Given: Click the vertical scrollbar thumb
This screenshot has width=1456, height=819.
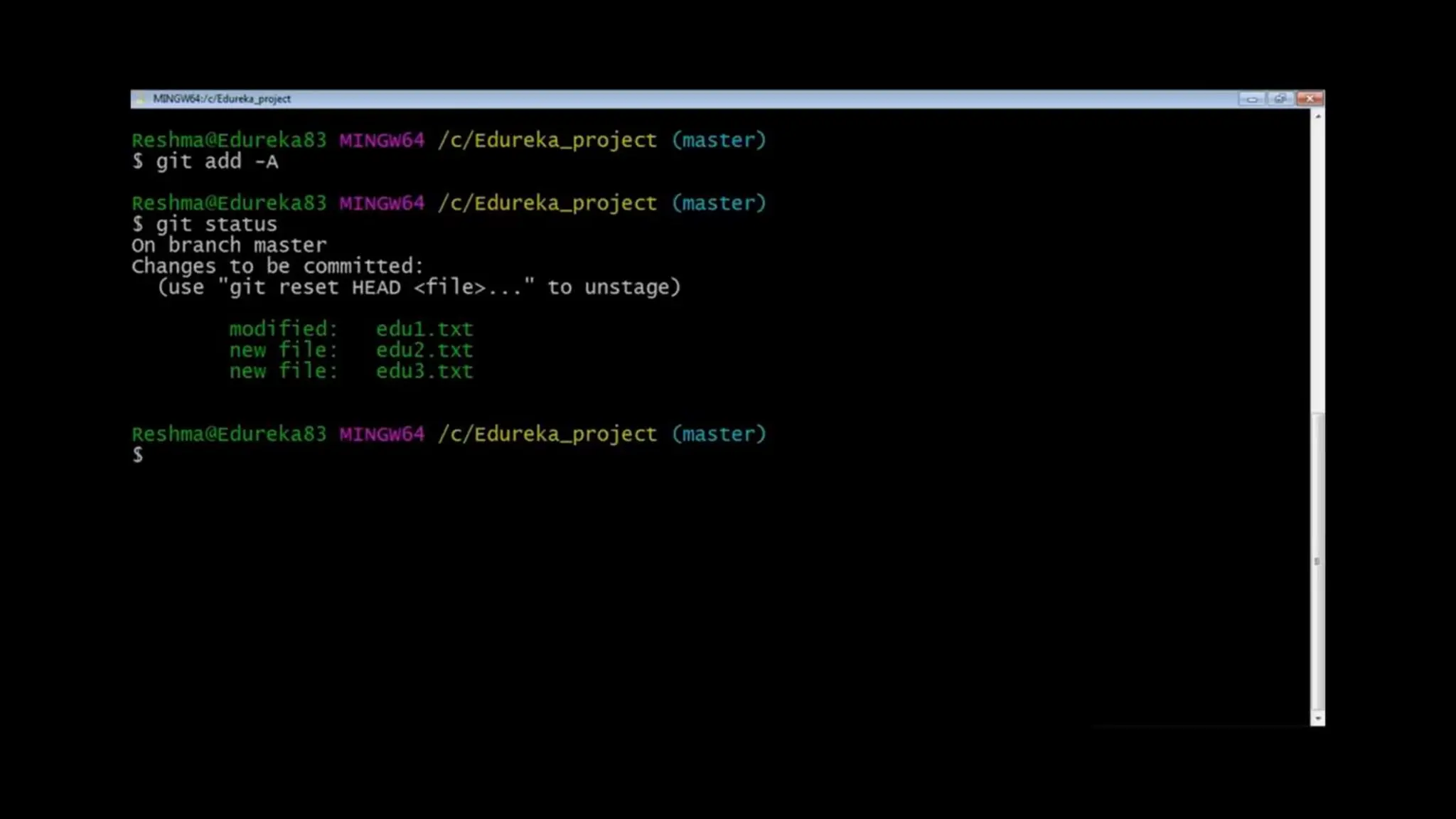Looking at the screenshot, I should coord(1317,562).
